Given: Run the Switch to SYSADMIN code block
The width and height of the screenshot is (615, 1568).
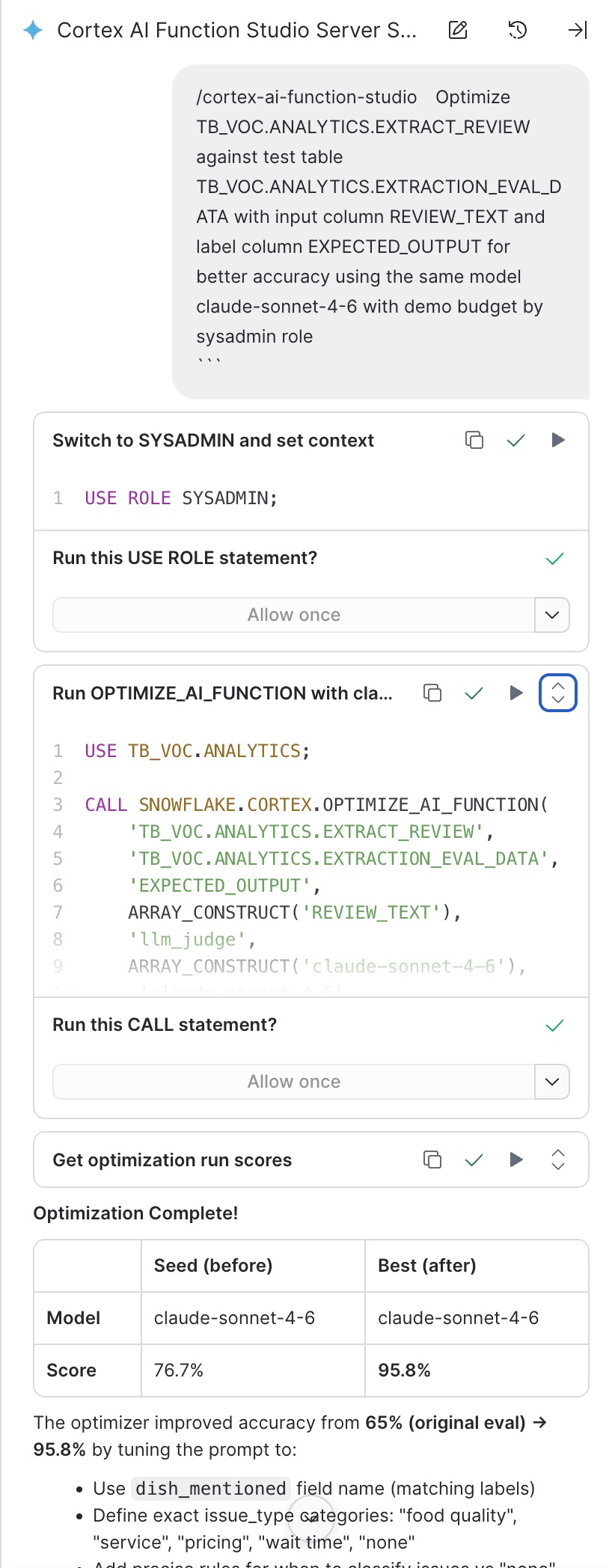Looking at the screenshot, I should pyautogui.click(x=558, y=440).
